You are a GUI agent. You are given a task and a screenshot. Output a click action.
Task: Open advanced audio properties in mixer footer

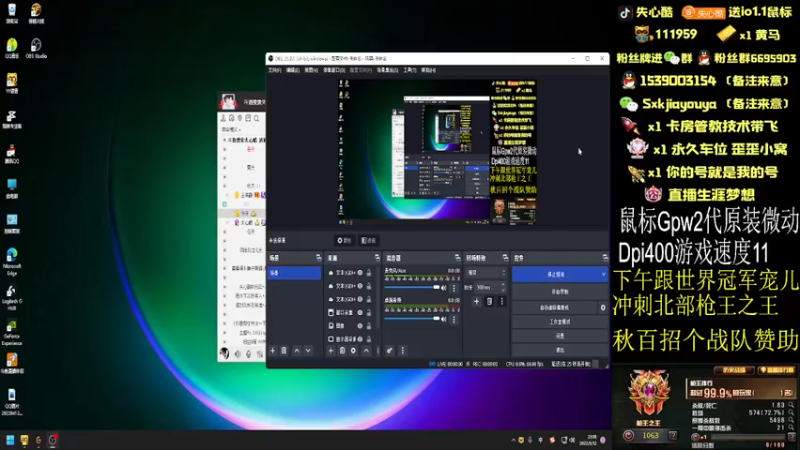[390, 351]
